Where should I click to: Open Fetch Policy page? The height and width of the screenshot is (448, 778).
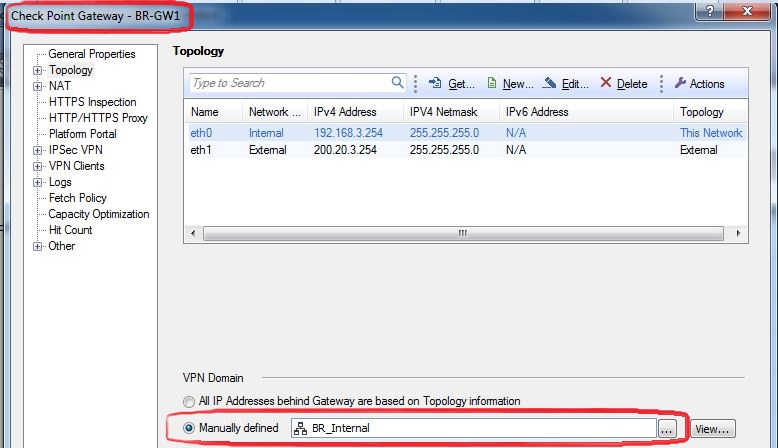(x=78, y=198)
